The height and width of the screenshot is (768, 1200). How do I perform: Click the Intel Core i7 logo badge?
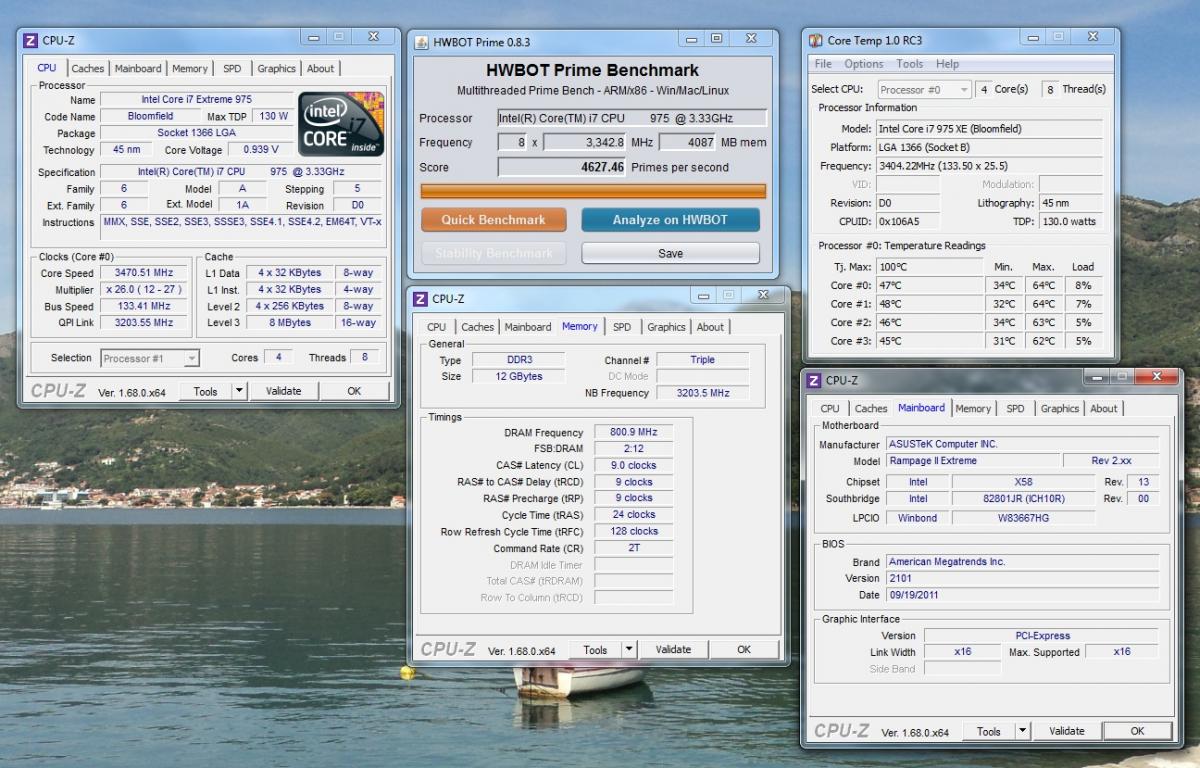click(x=341, y=124)
